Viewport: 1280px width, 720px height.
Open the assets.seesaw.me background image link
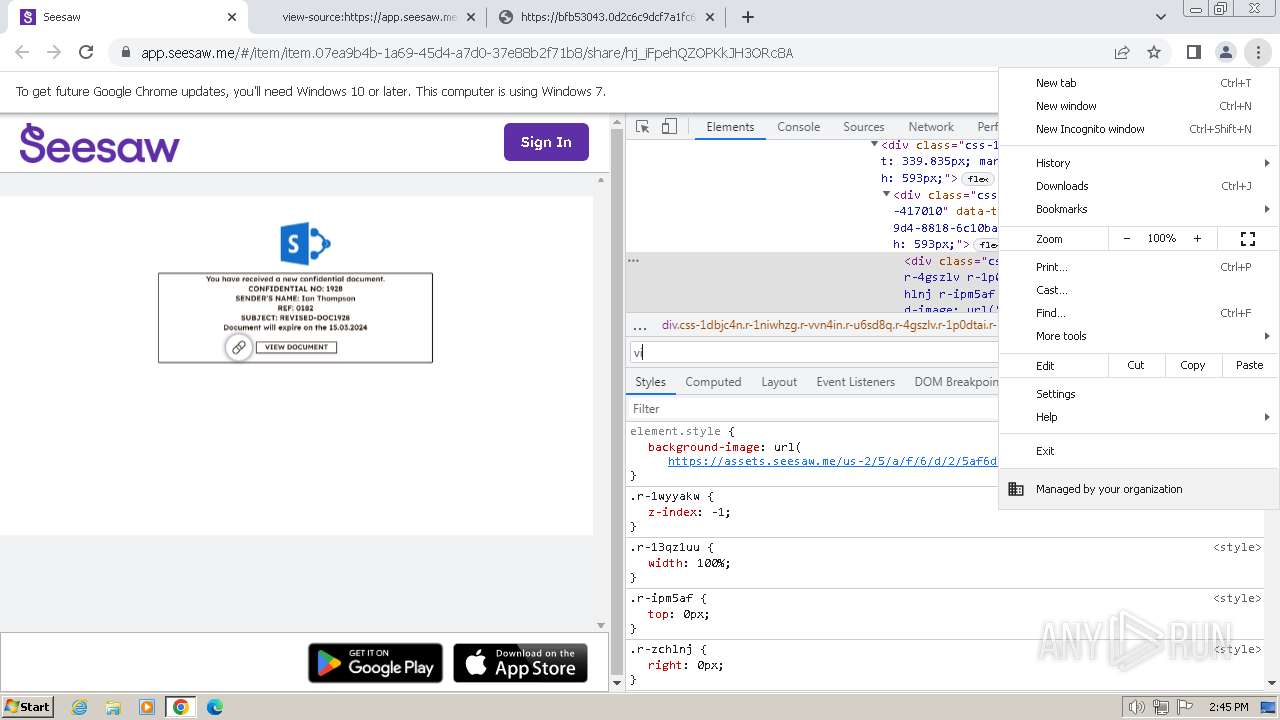tap(832, 461)
